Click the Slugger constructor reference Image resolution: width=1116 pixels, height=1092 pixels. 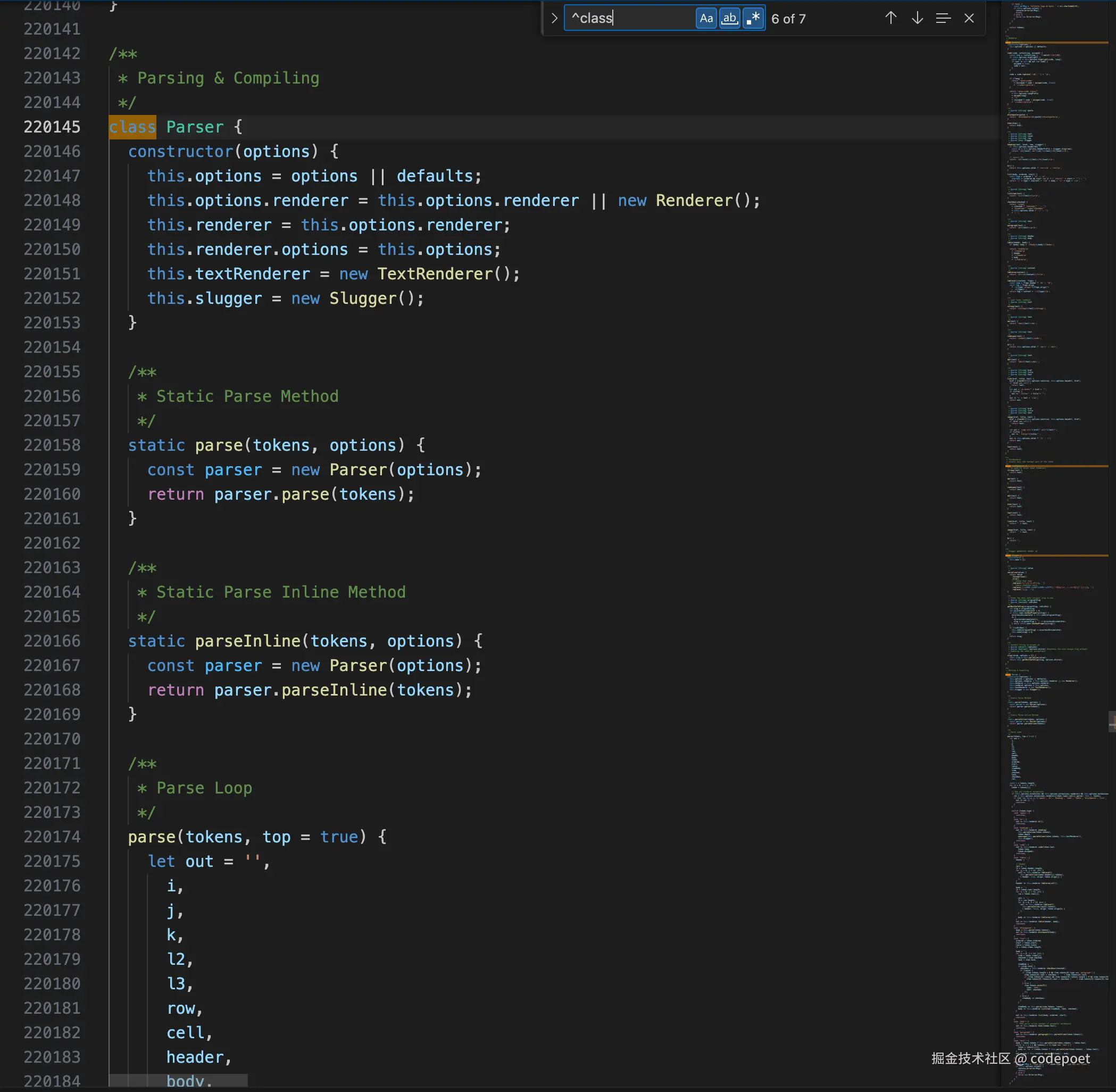[362, 299]
